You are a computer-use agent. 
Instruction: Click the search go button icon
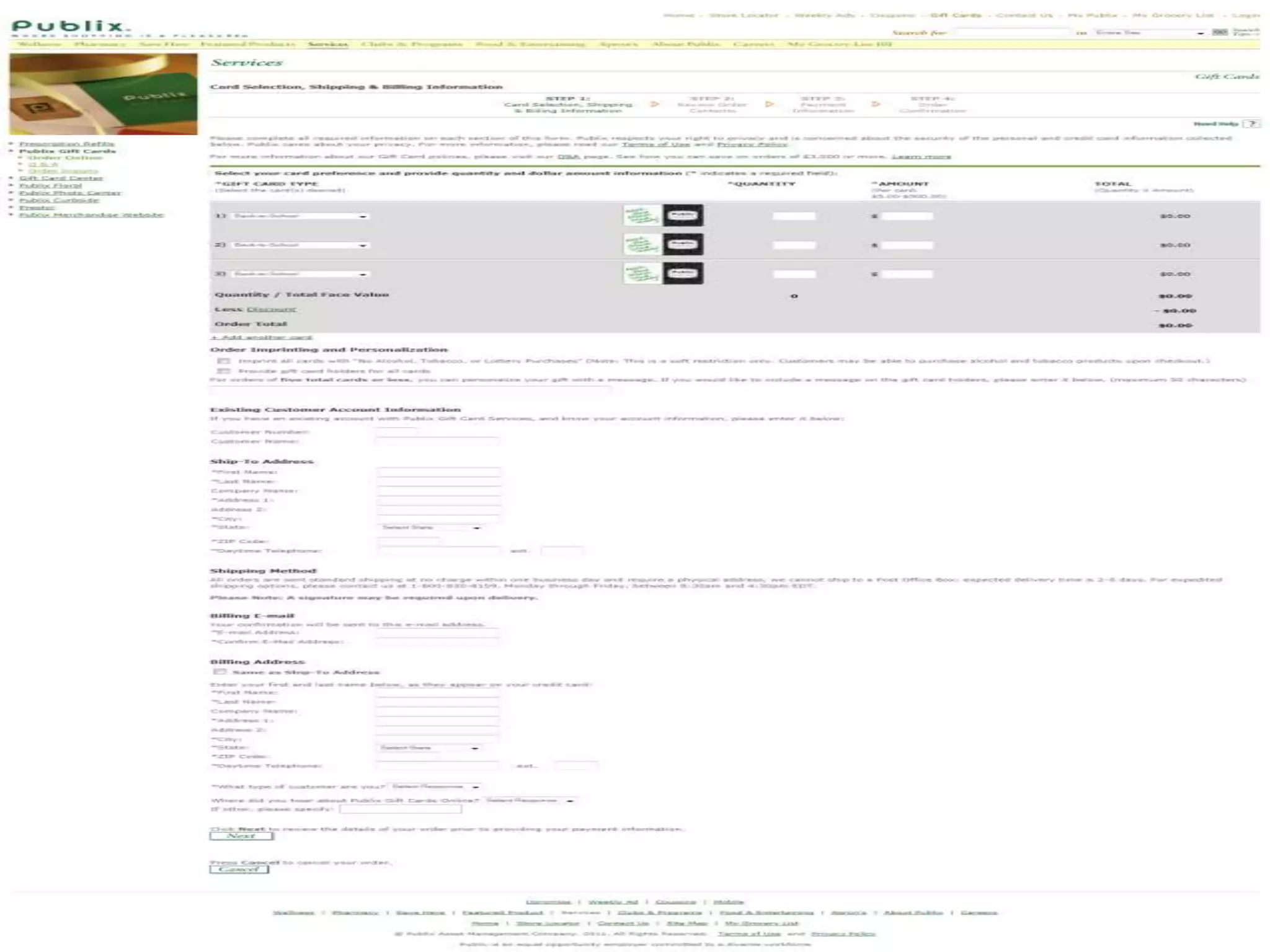coord(1219,32)
